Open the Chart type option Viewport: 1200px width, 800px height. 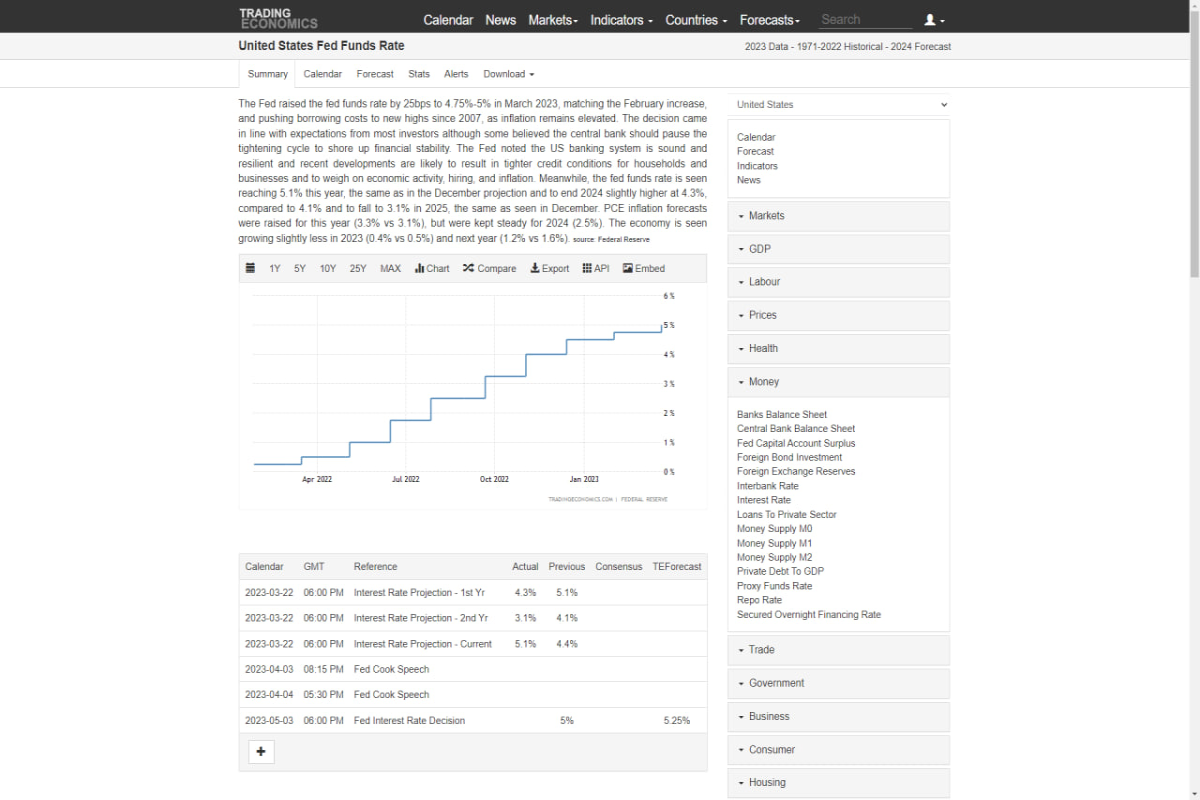432,268
